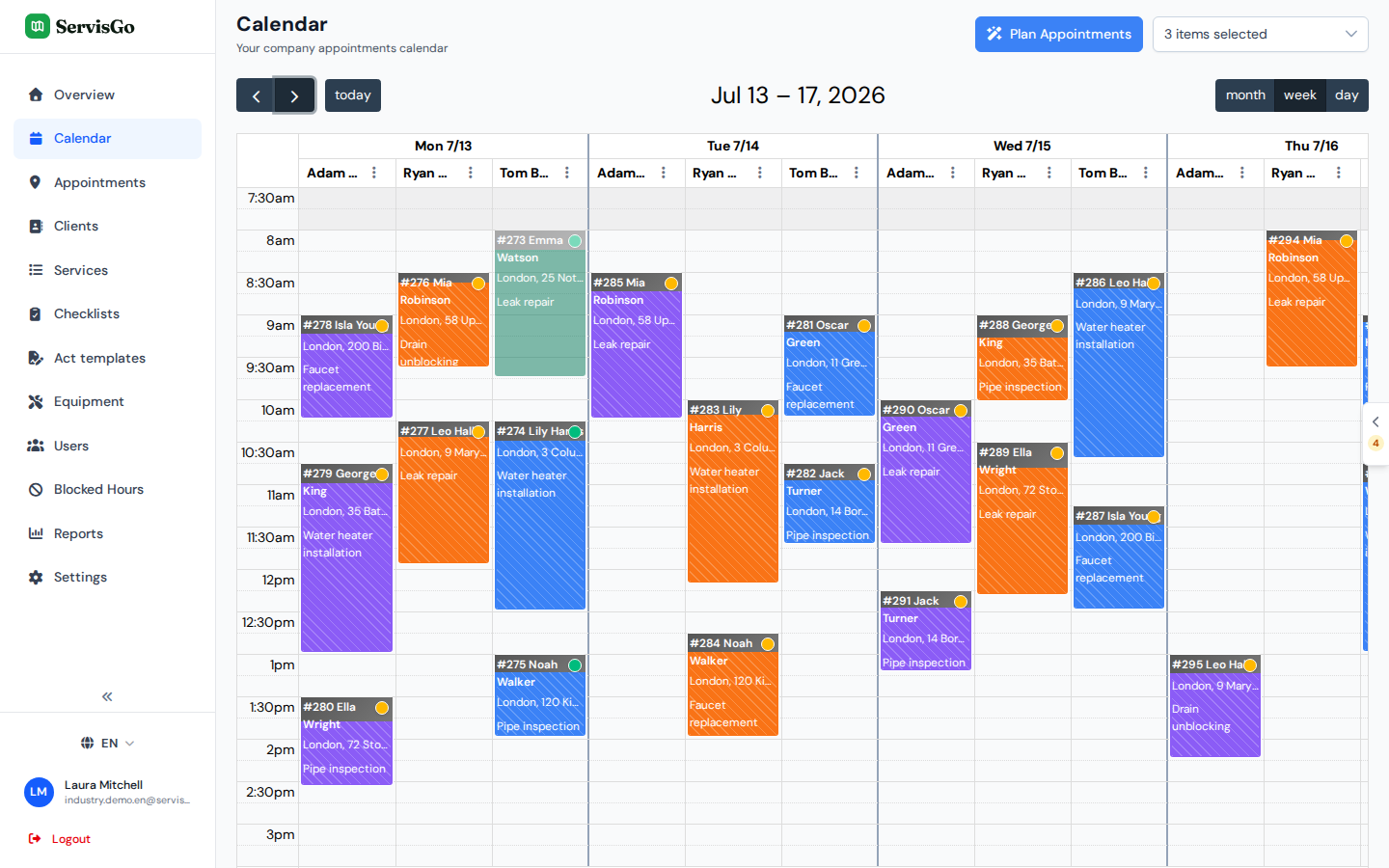Click the Clients contact icon
Screen dimensions: 1389x868
click(x=36, y=226)
